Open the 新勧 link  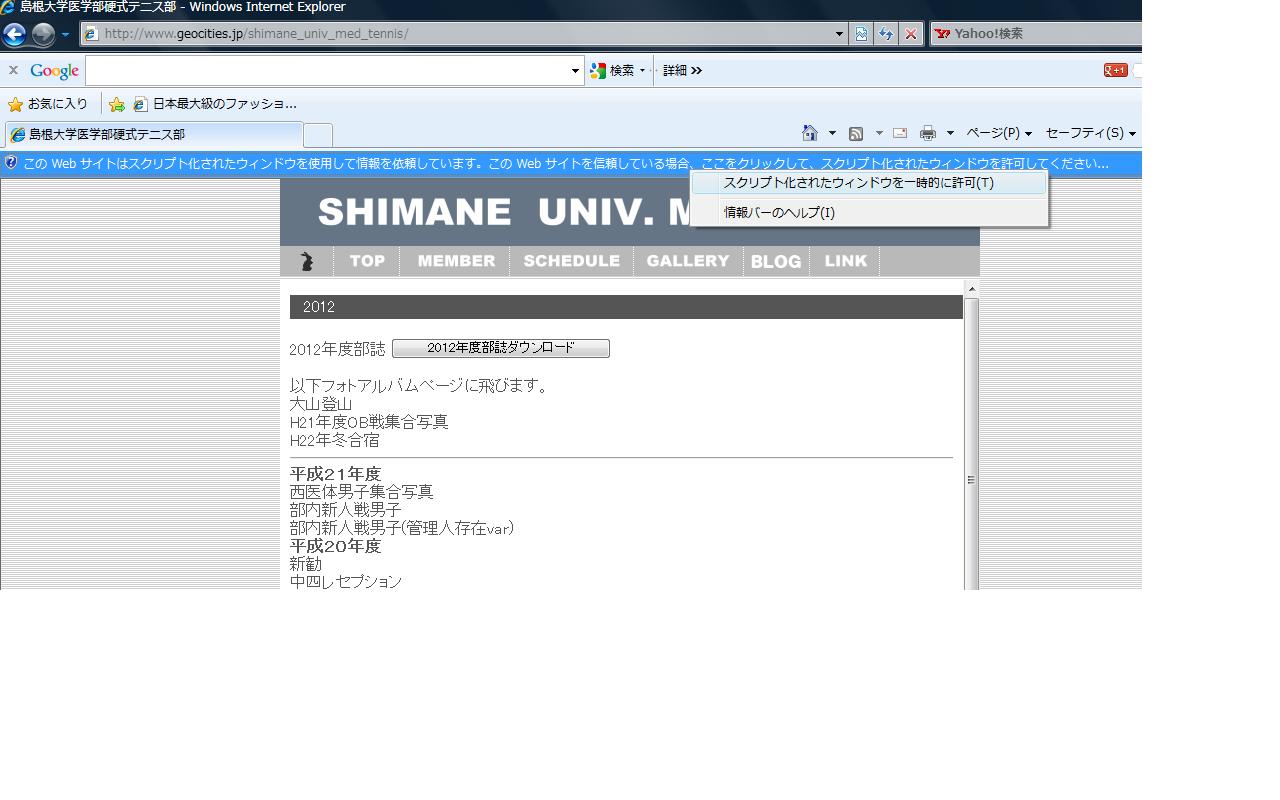tap(306, 564)
